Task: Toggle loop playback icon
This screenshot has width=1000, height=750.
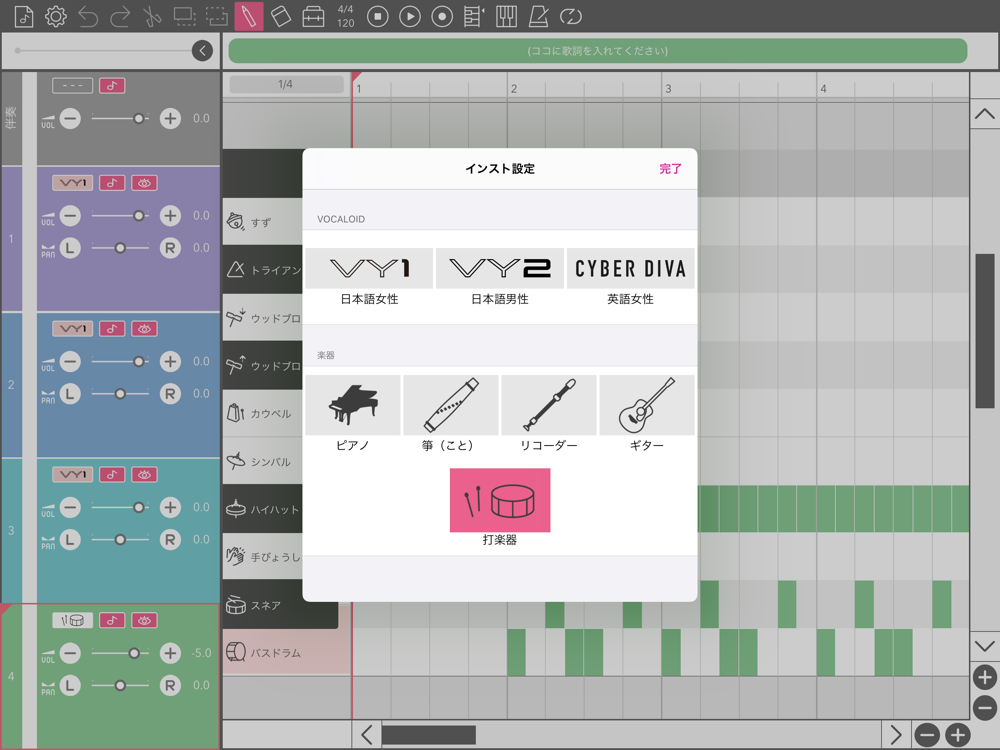Action: pyautogui.click(x=571, y=16)
